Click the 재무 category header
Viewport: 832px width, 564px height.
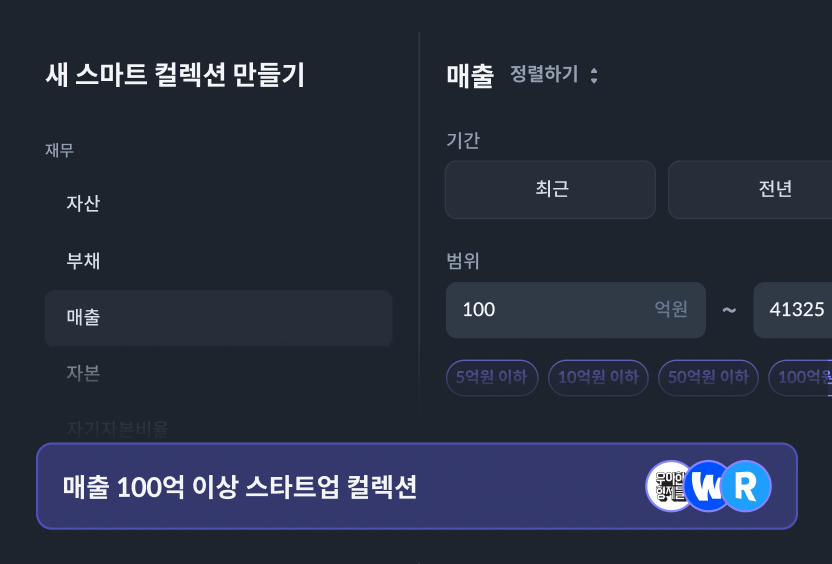coord(60,150)
